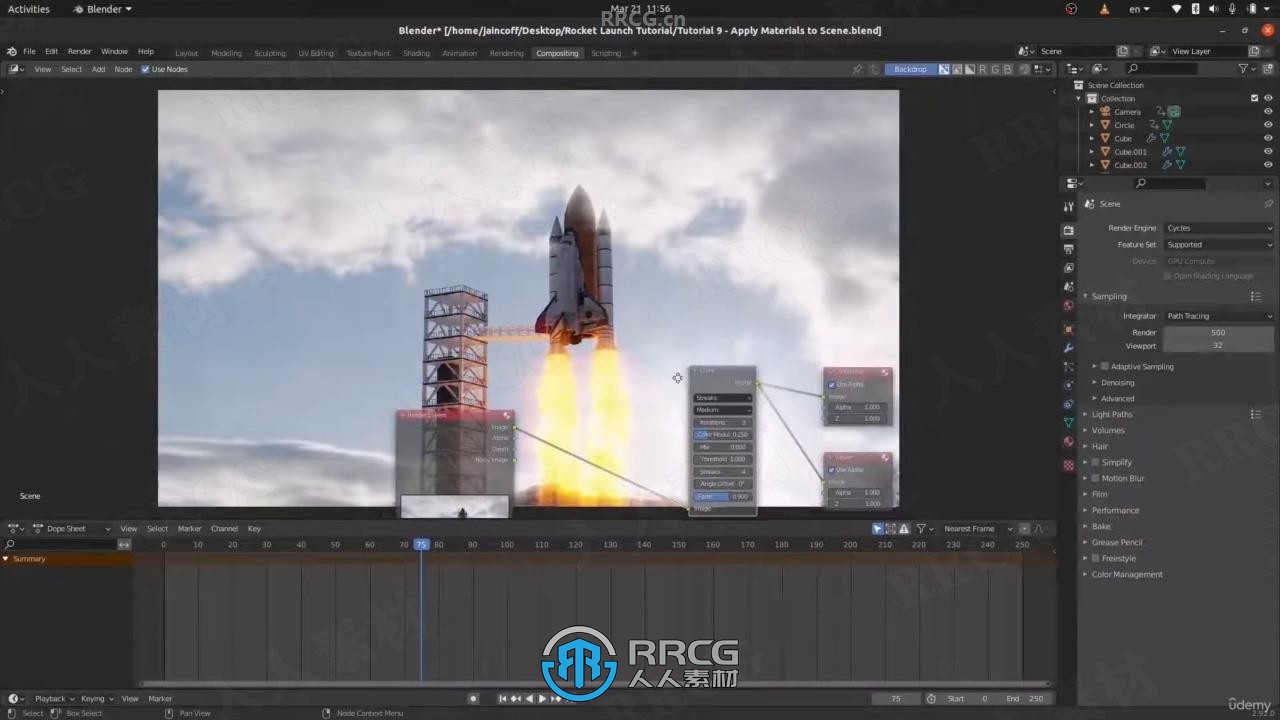Viewport: 1280px width, 720px height.
Task: Click the play animation button
Action: pyautogui.click(x=542, y=698)
